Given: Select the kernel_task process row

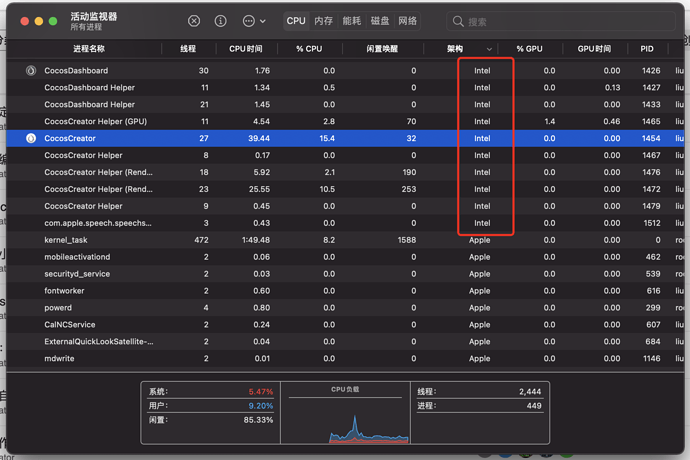Looking at the screenshot, I should (x=345, y=240).
